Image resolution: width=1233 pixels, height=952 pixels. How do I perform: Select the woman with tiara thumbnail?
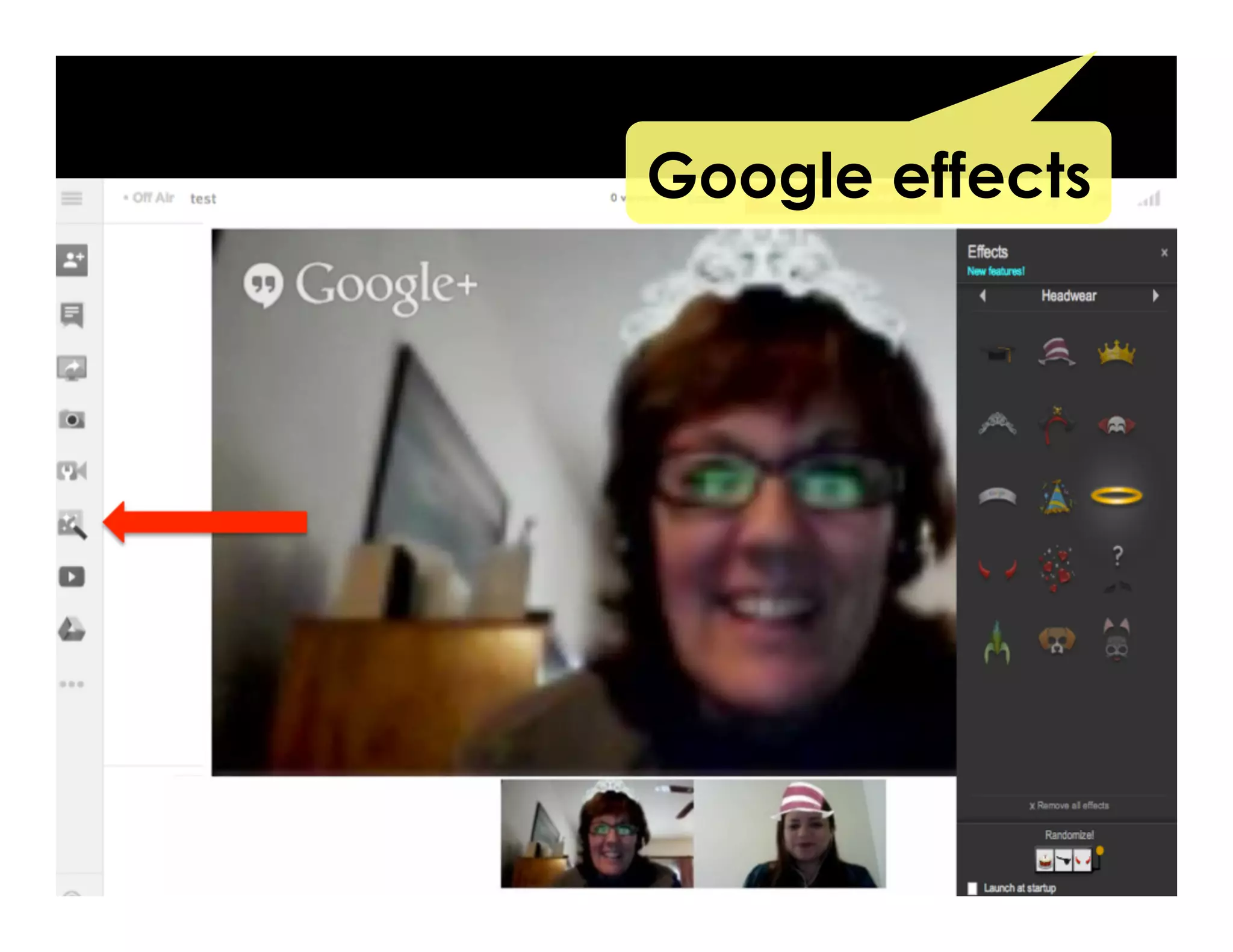[x=597, y=833]
